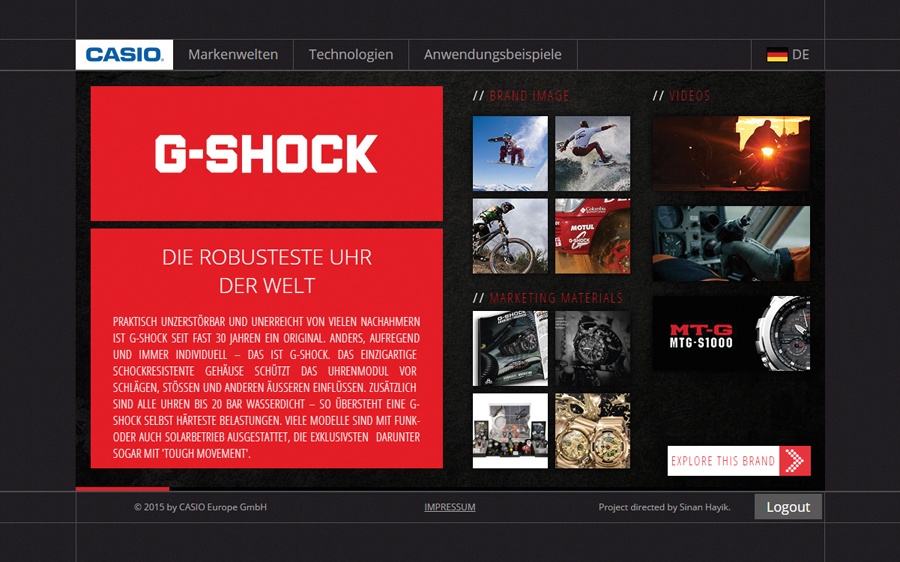Open the Impressum link
This screenshot has width=900, height=562.
(449, 507)
